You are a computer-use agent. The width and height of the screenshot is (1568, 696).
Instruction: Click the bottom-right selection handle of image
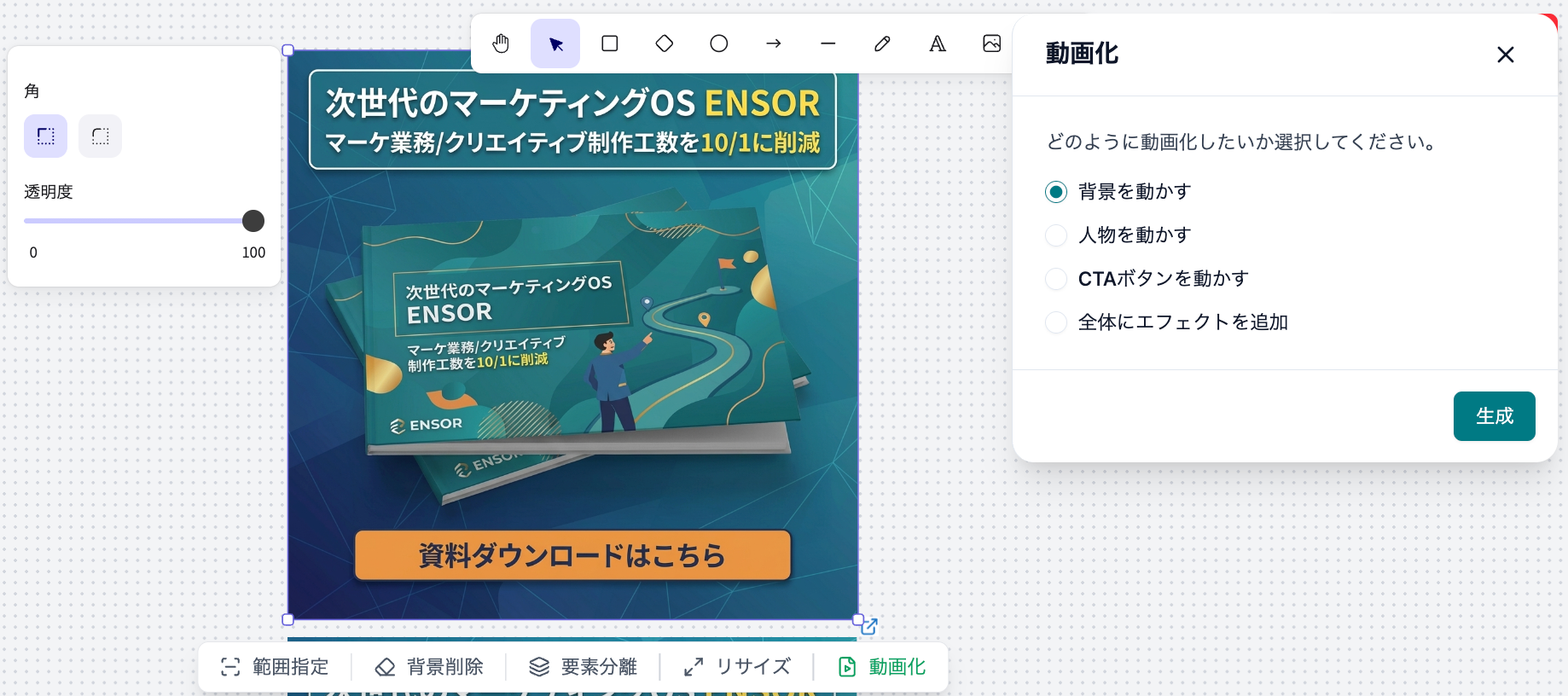(858, 620)
